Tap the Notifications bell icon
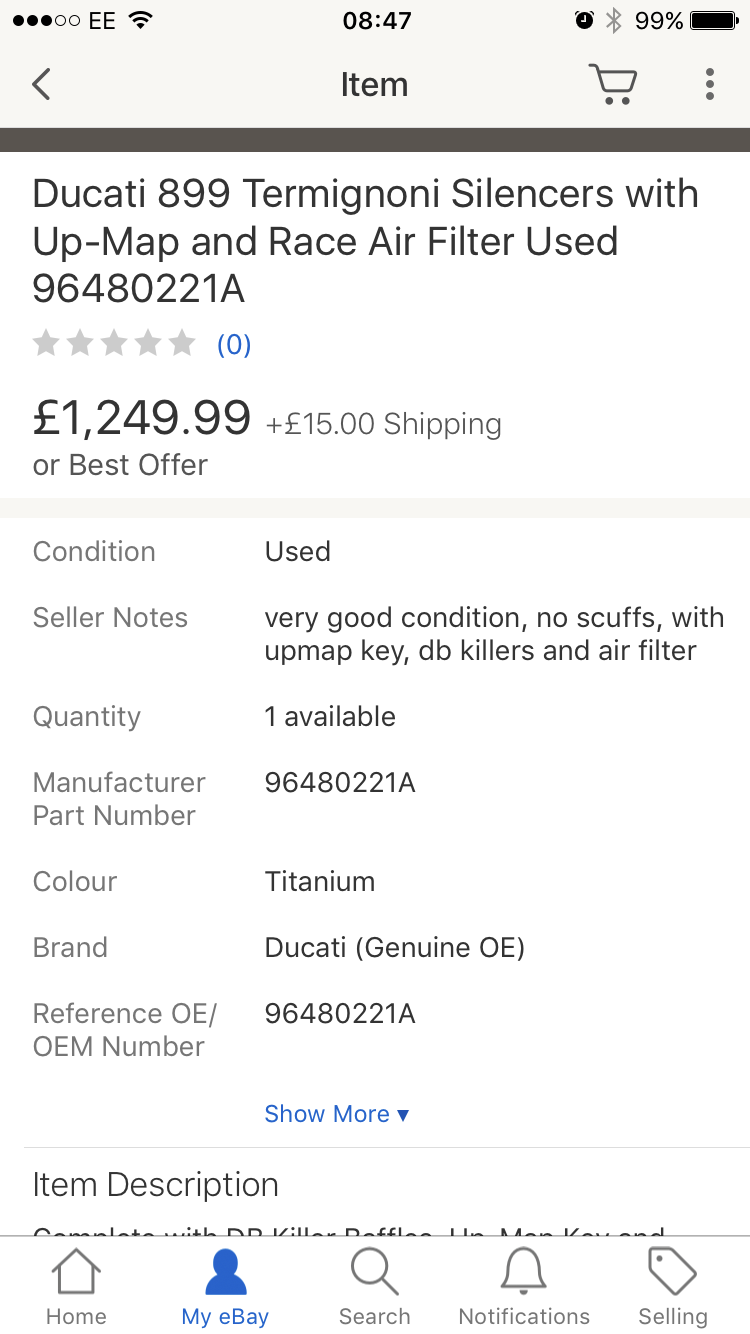 [523, 1273]
